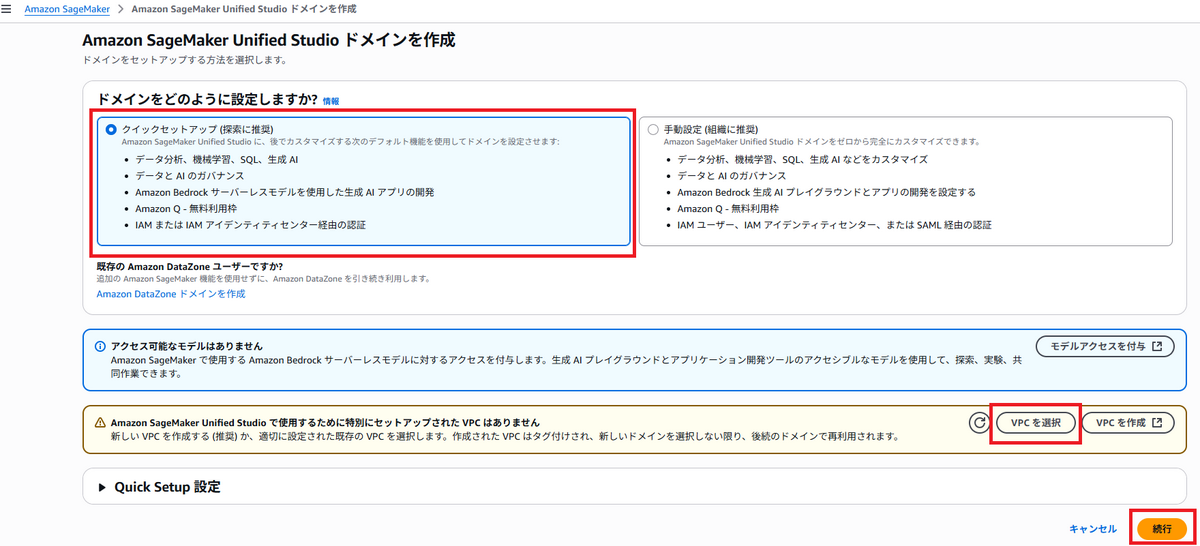Click the refresh VPC icon button
This screenshot has width=1200, height=546.
(979, 423)
